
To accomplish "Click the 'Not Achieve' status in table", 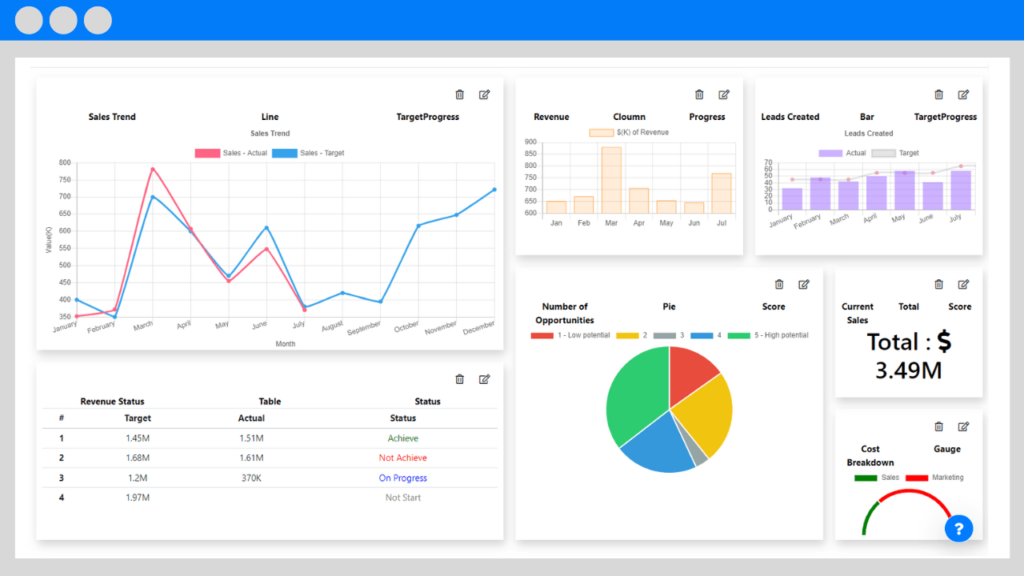I will pos(403,458).
